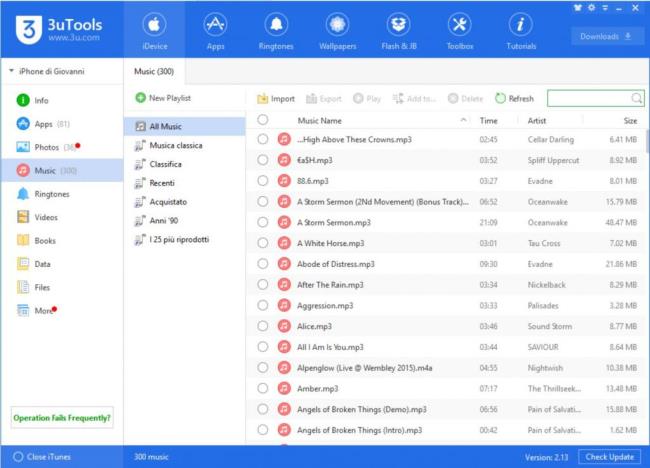Click the Play toolbar button
650x468 pixels.
[367, 99]
